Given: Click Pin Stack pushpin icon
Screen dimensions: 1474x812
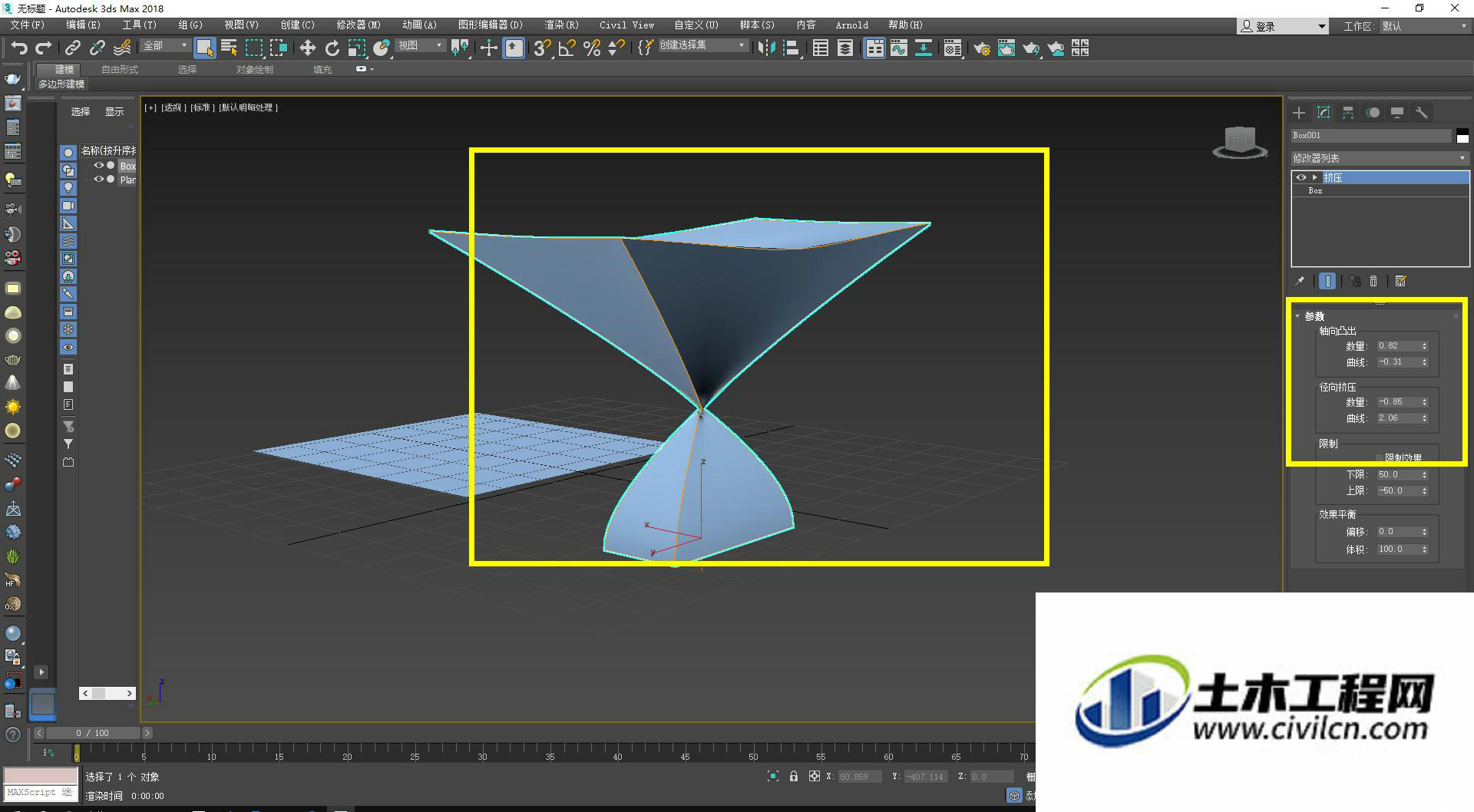Looking at the screenshot, I should coord(1300,282).
